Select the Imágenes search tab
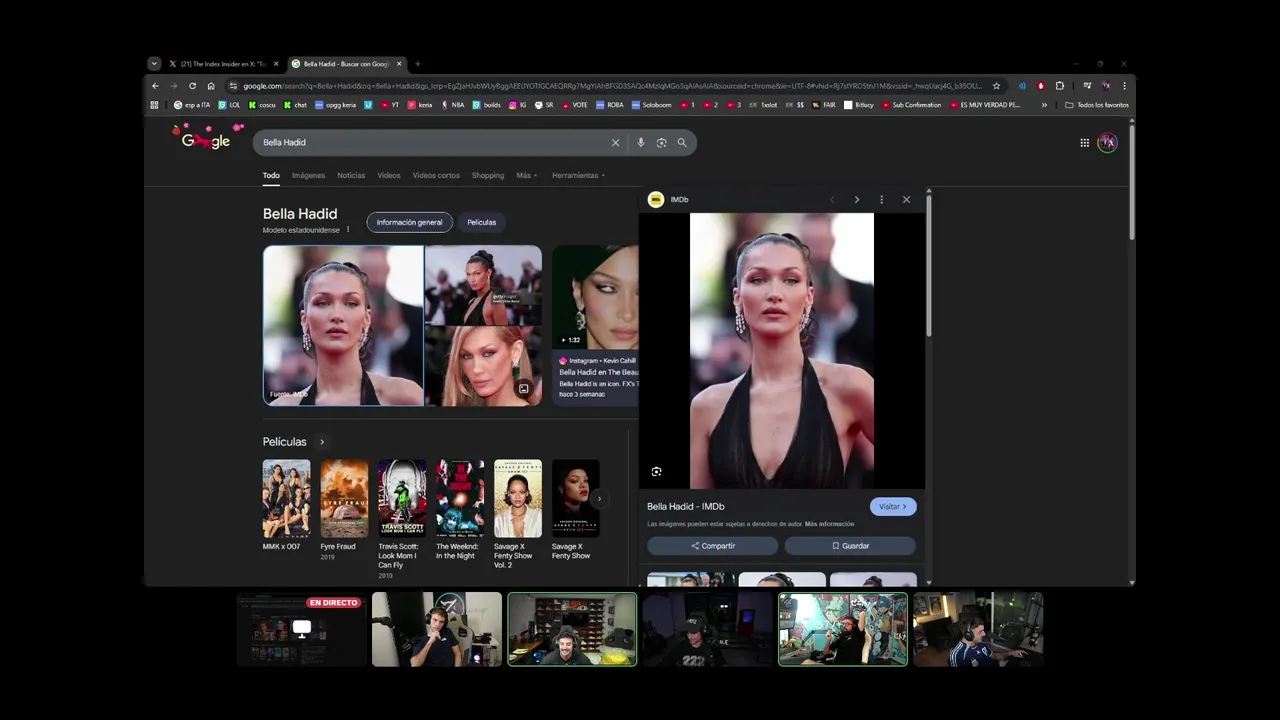1280x720 pixels. pyautogui.click(x=308, y=176)
